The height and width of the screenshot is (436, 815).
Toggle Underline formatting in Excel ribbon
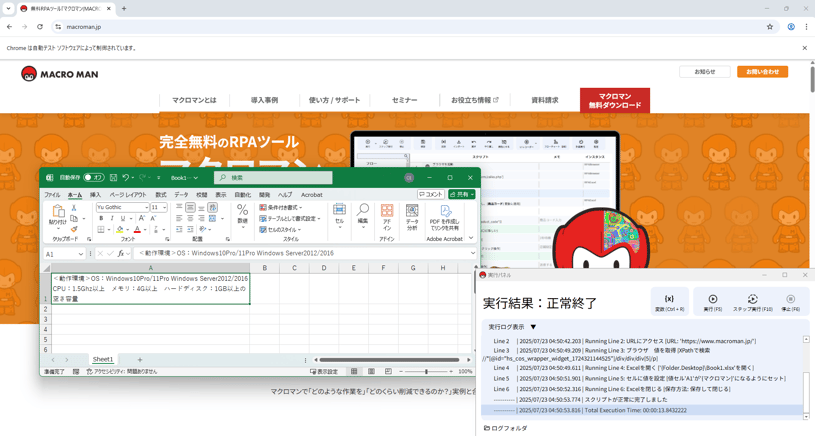pyautogui.click(x=123, y=218)
